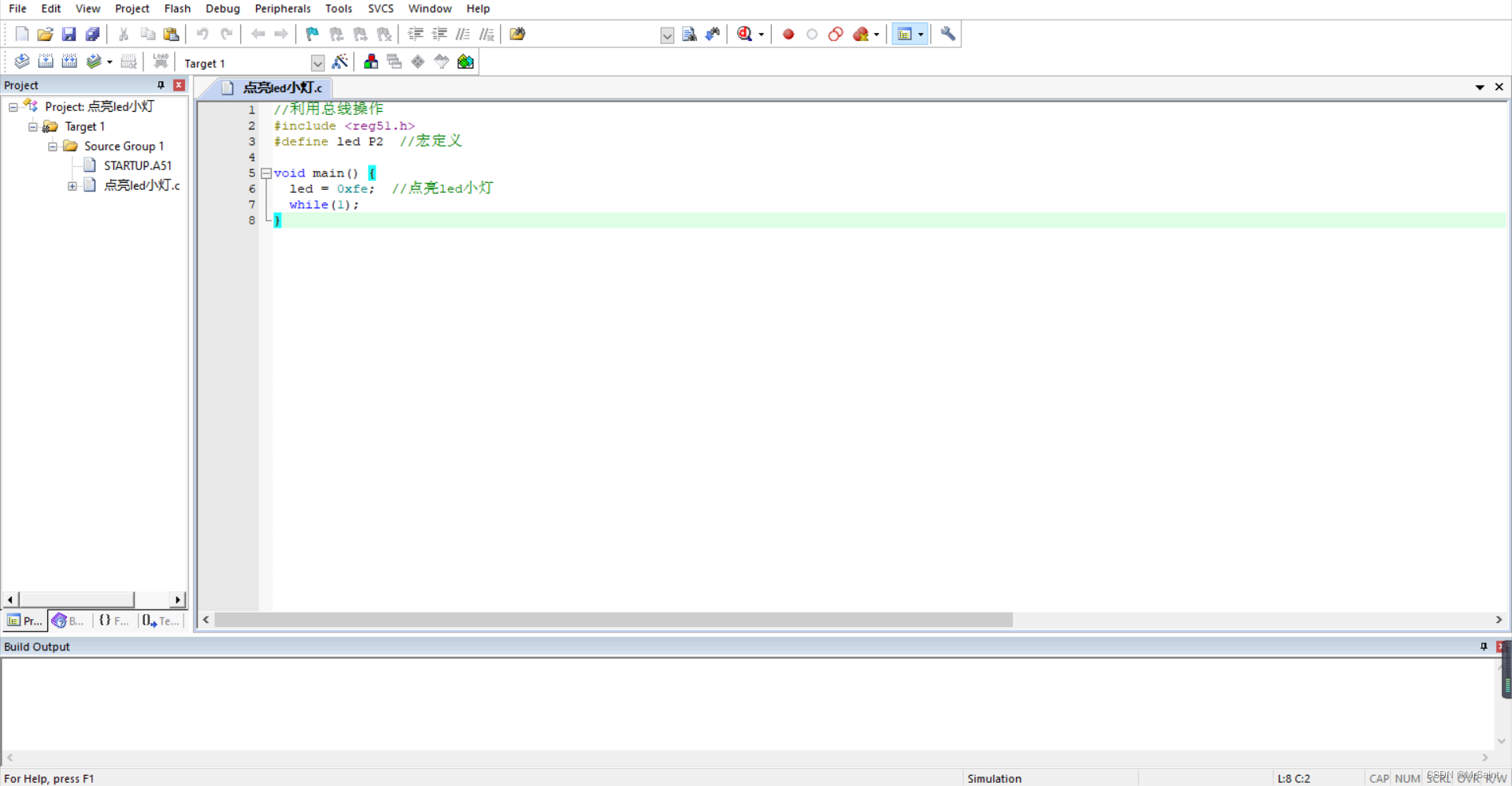Click the Project panel right scroll arrow
Viewport: 1512px width, 786px height.
pyautogui.click(x=178, y=600)
